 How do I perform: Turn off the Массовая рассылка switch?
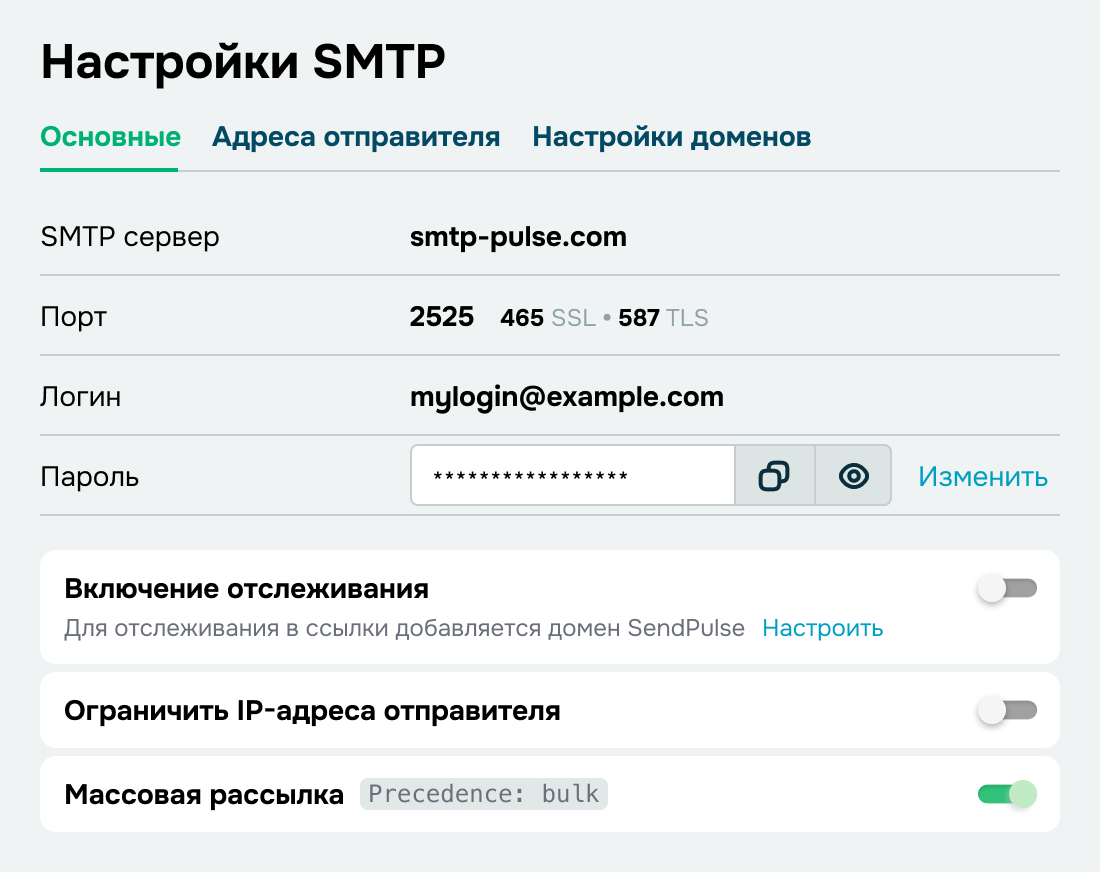pyautogui.click(x=1007, y=794)
